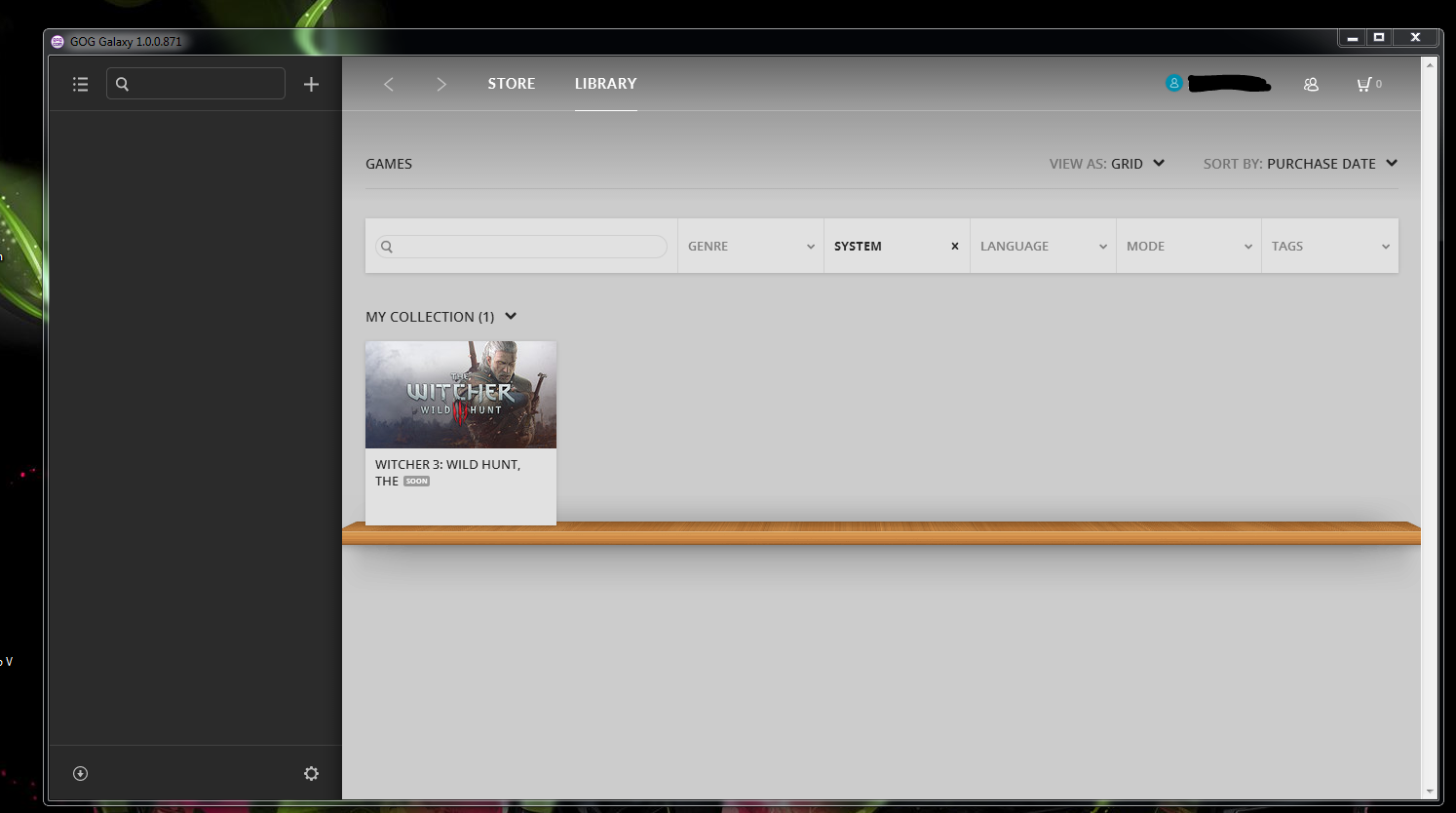Open settings via the gear icon
Image resolution: width=1456 pixels, height=813 pixels.
point(311,773)
